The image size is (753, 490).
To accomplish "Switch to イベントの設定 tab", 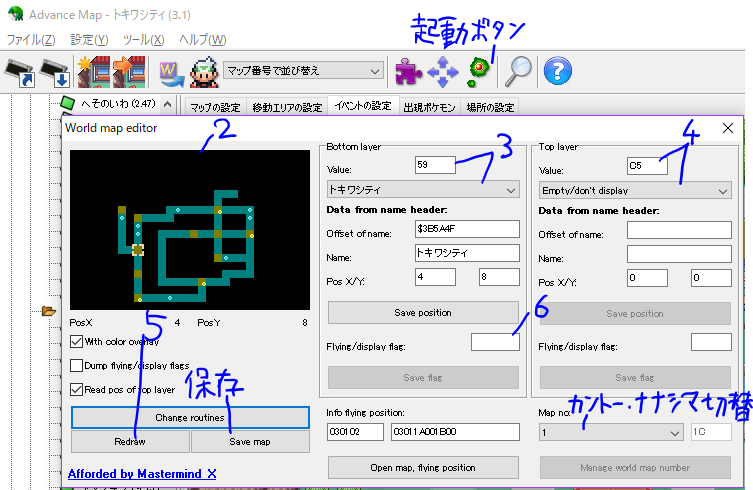I will pos(363,106).
